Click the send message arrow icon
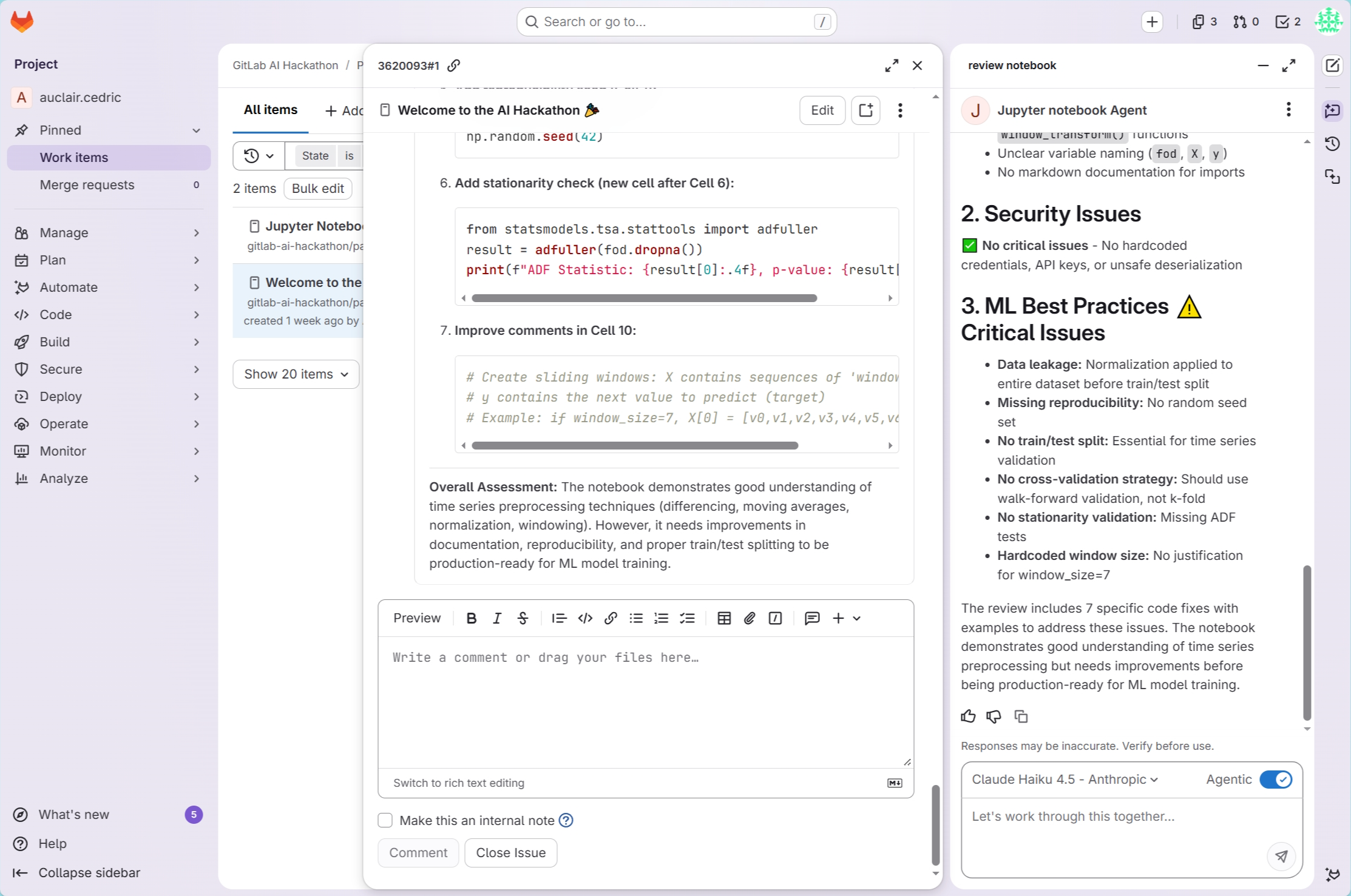The image size is (1351, 896). 1281,856
